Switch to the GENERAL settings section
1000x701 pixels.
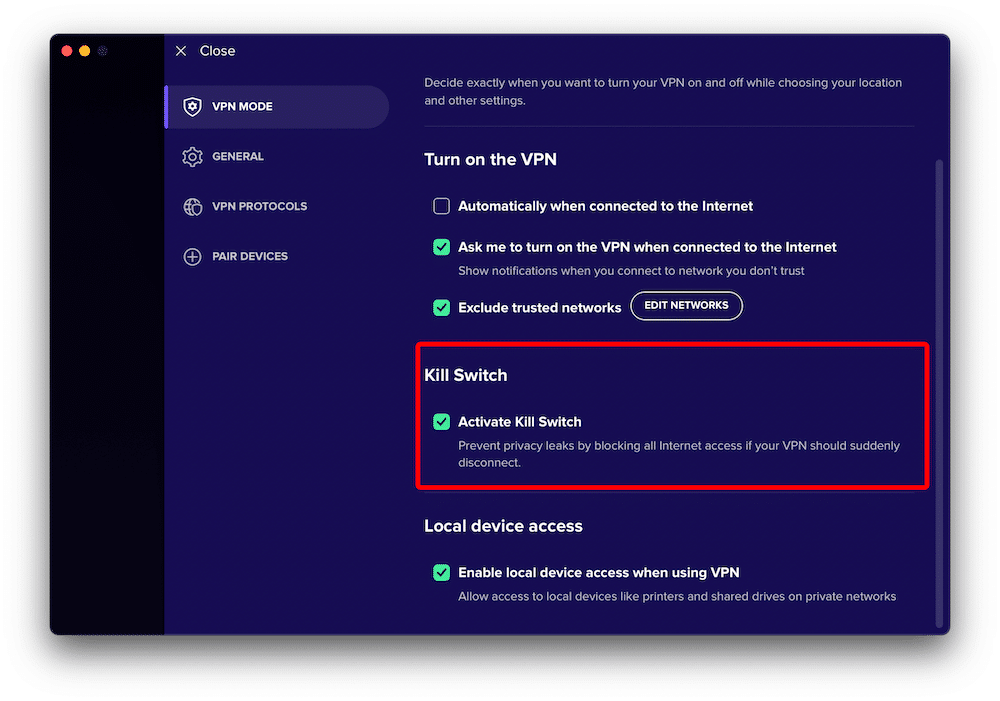pos(238,157)
